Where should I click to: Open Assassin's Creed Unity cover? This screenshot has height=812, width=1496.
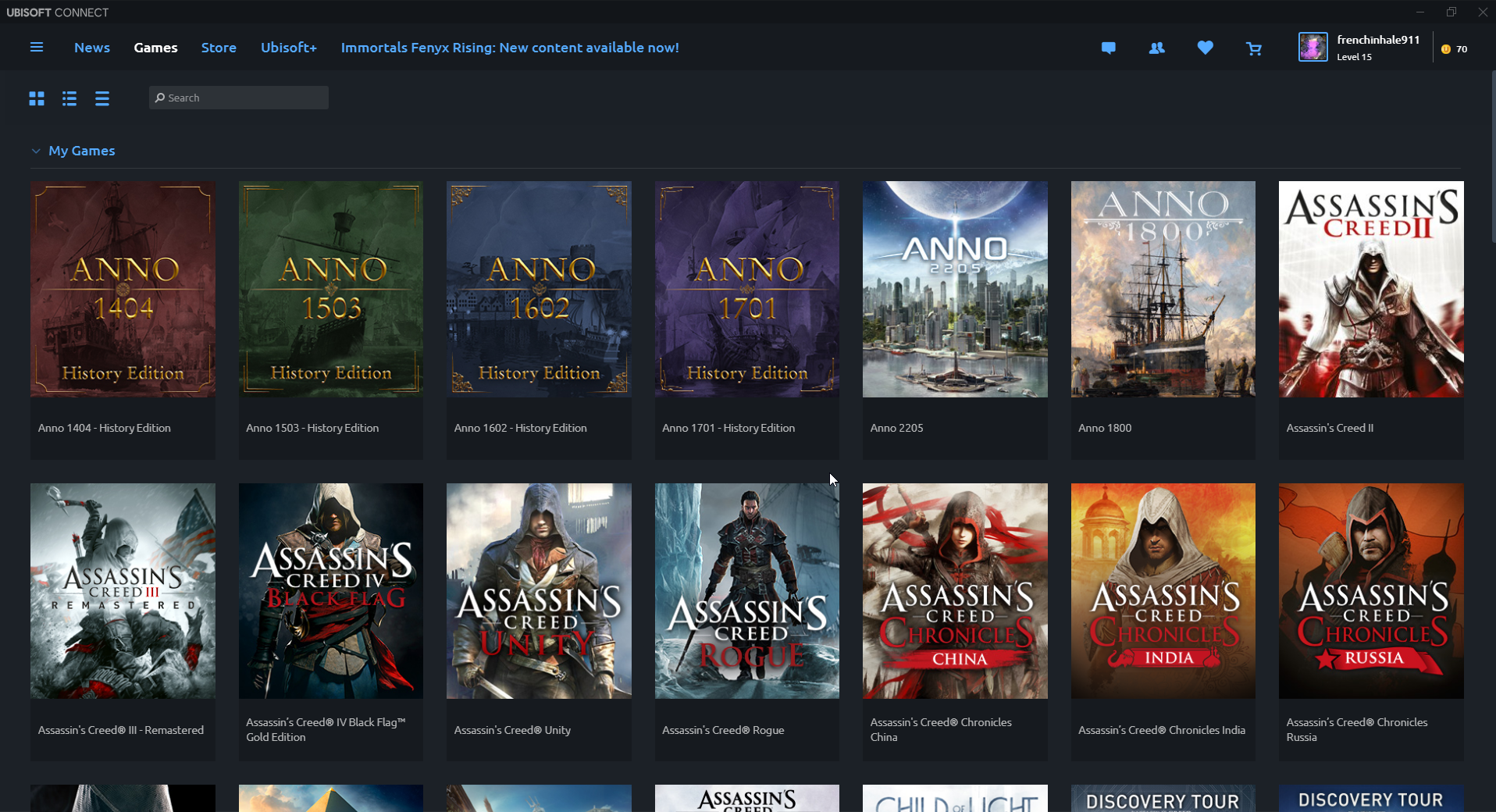click(539, 591)
